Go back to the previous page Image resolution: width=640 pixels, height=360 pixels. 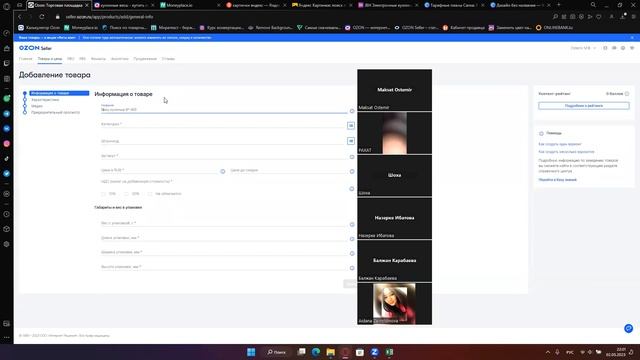pos(20,17)
